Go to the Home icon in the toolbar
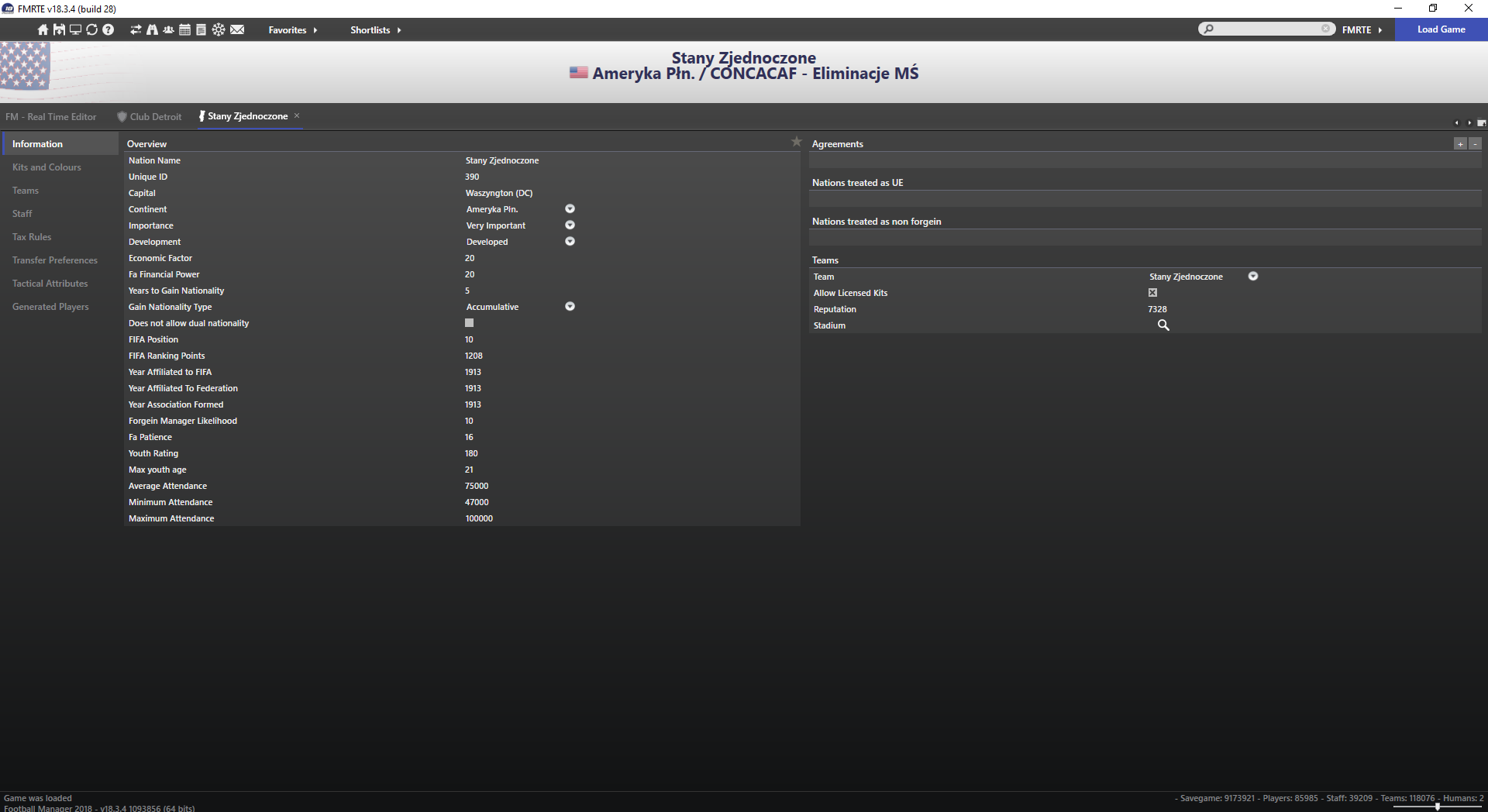 coord(43,29)
